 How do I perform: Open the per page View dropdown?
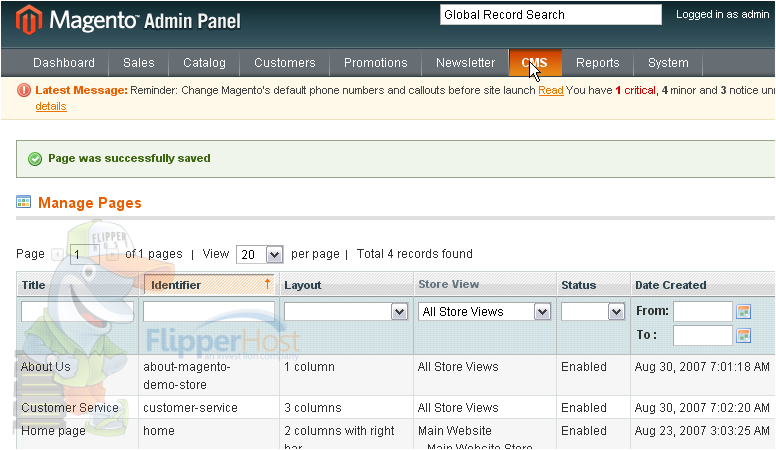pos(259,254)
